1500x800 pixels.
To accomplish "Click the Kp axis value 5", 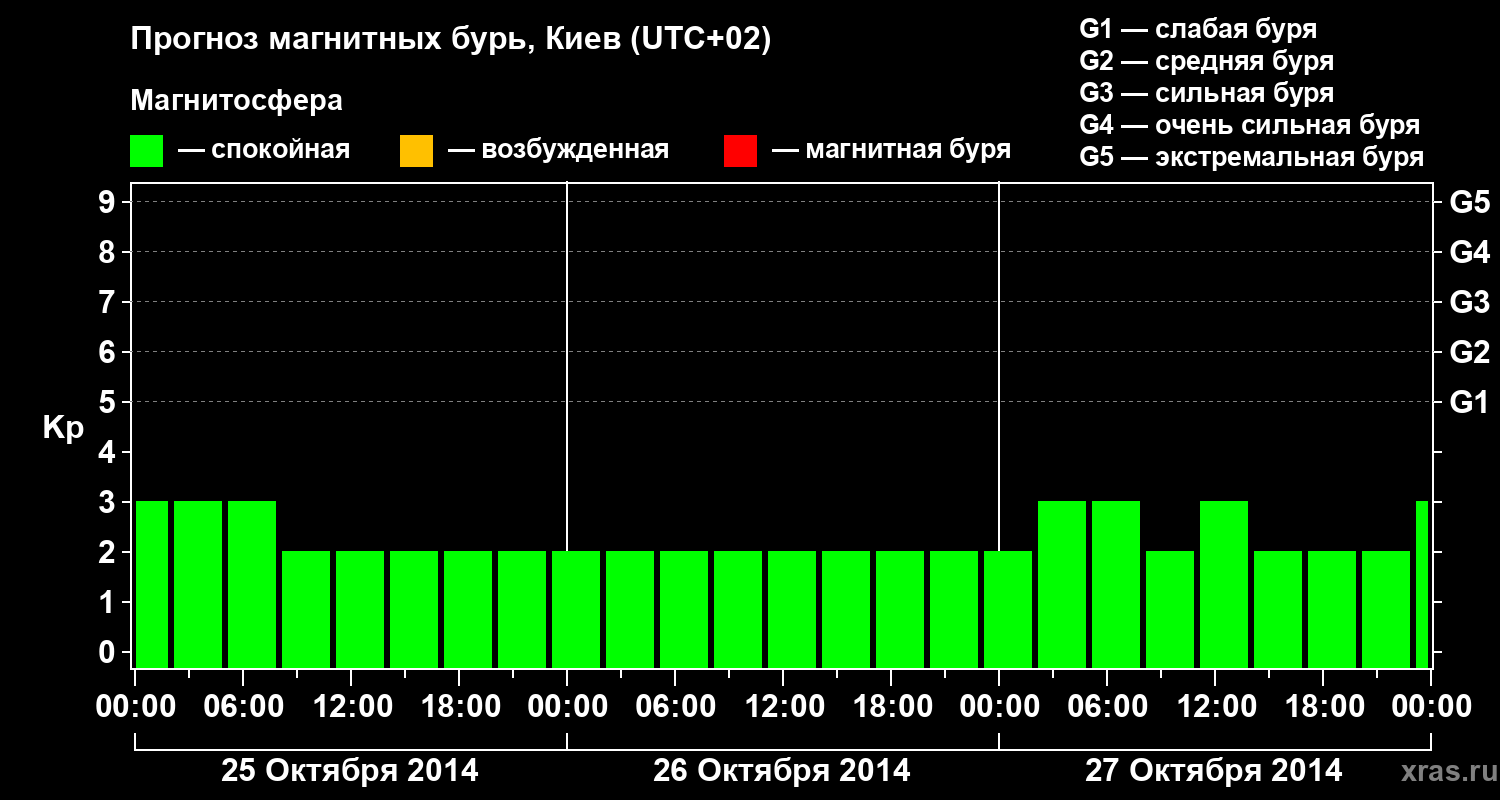I will pos(109,402).
